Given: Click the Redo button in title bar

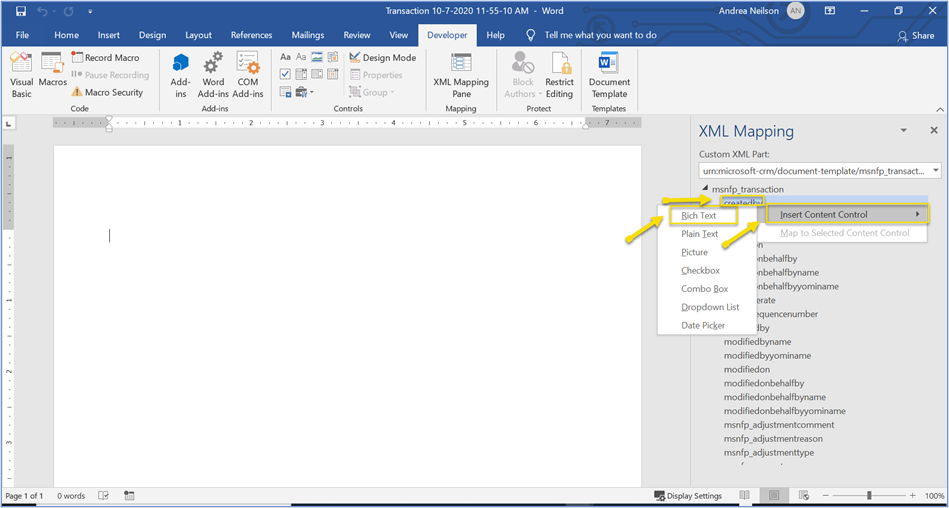Looking at the screenshot, I should click(x=69, y=11).
